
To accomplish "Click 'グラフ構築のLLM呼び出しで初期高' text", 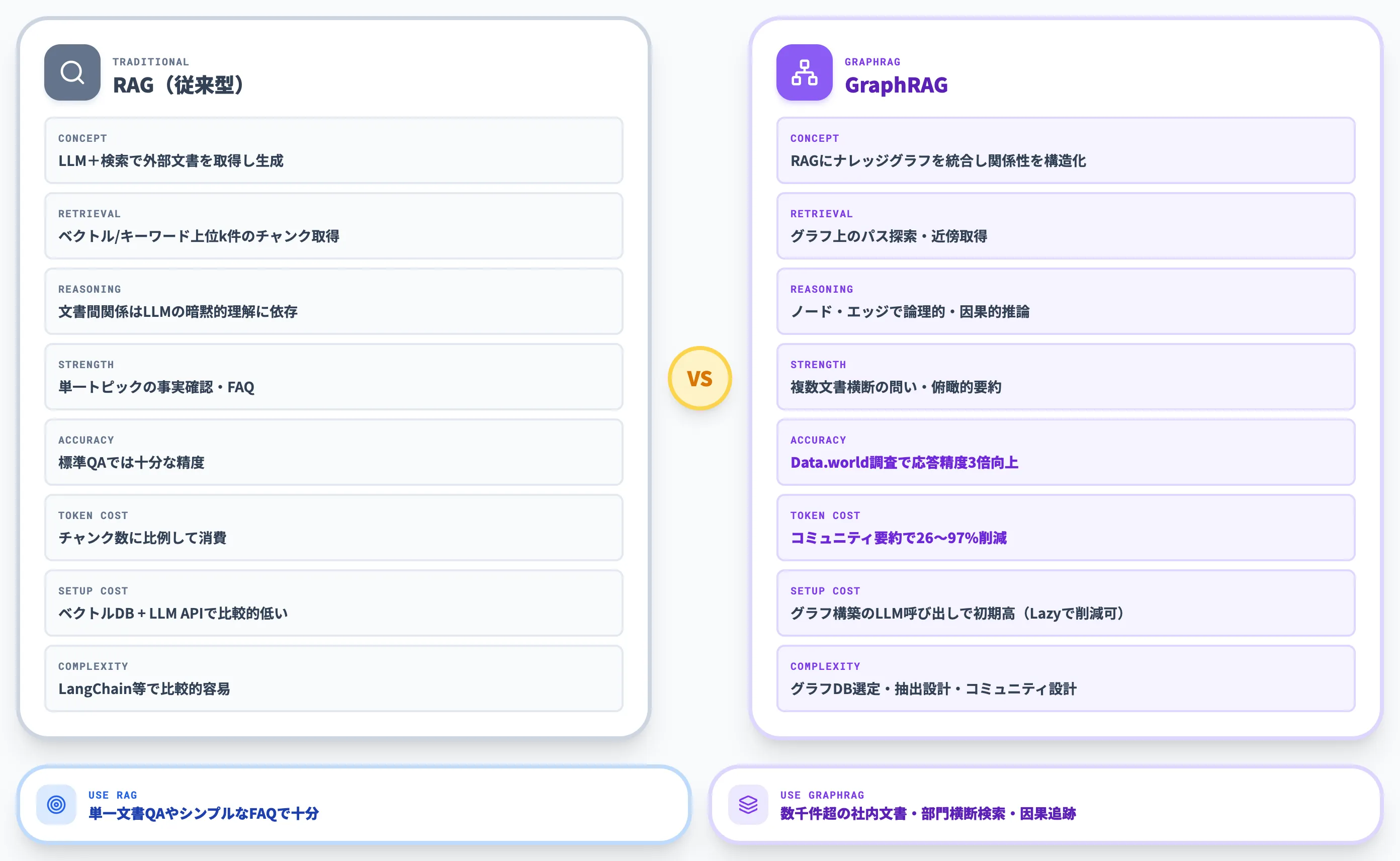I will pos(902,613).
